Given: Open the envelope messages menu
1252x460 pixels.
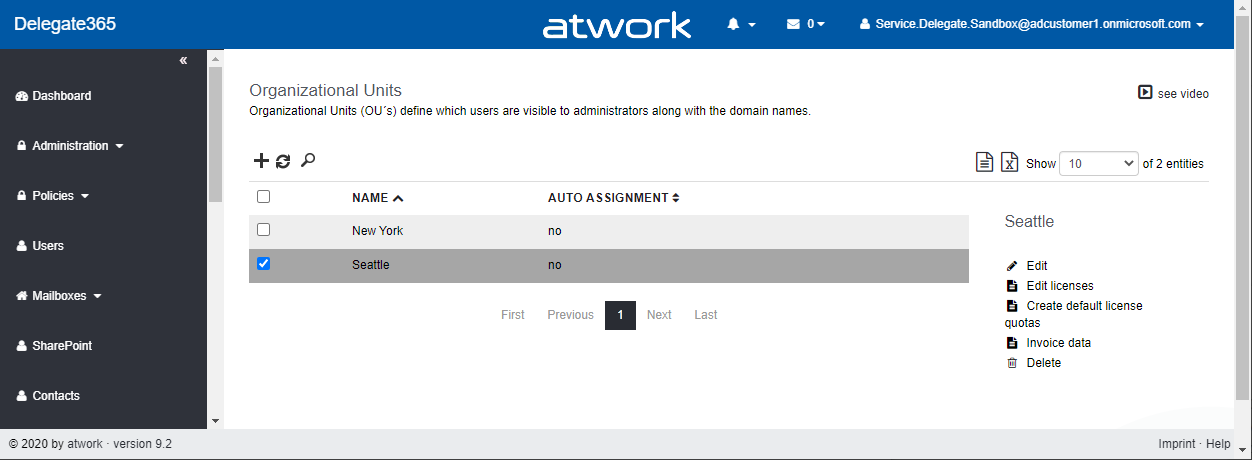Looking at the screenshot, I should click(805, 24).
